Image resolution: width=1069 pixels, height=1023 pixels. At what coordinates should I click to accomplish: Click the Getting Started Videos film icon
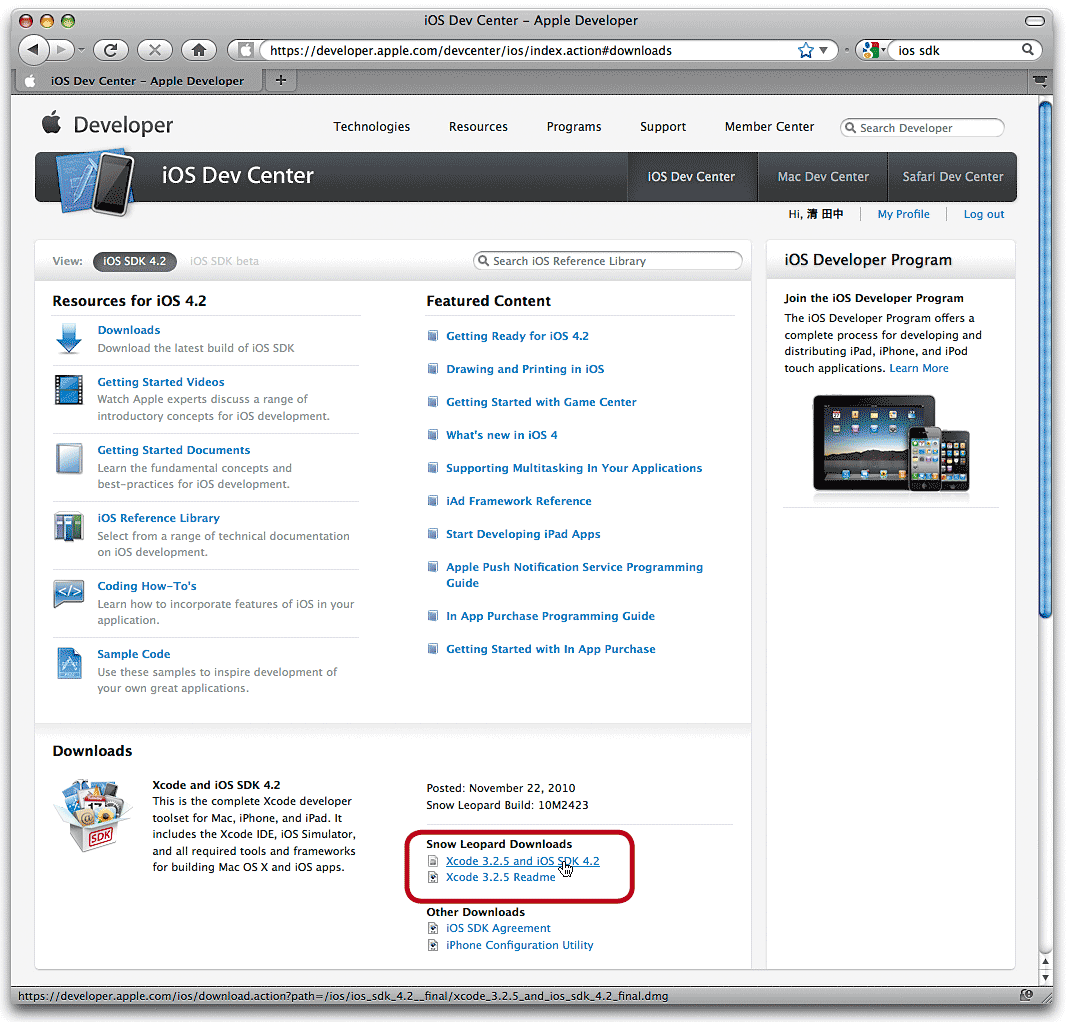(69, 390)
